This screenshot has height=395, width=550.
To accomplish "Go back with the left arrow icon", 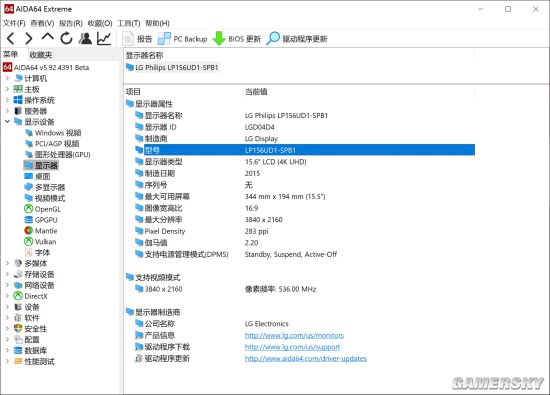I will click(11, 39).
